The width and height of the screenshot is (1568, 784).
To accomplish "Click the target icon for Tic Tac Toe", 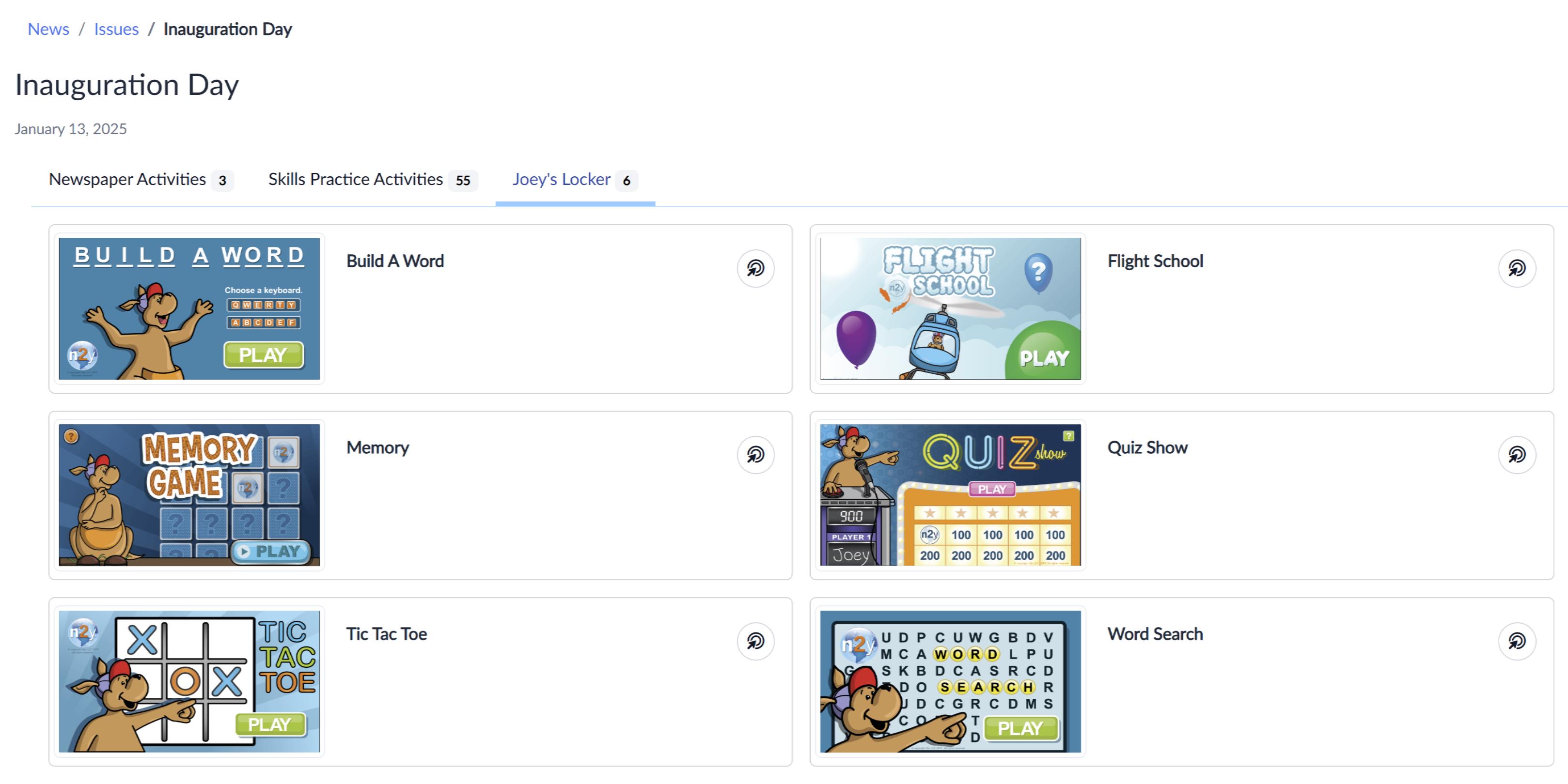I will (x=755, y=641).
